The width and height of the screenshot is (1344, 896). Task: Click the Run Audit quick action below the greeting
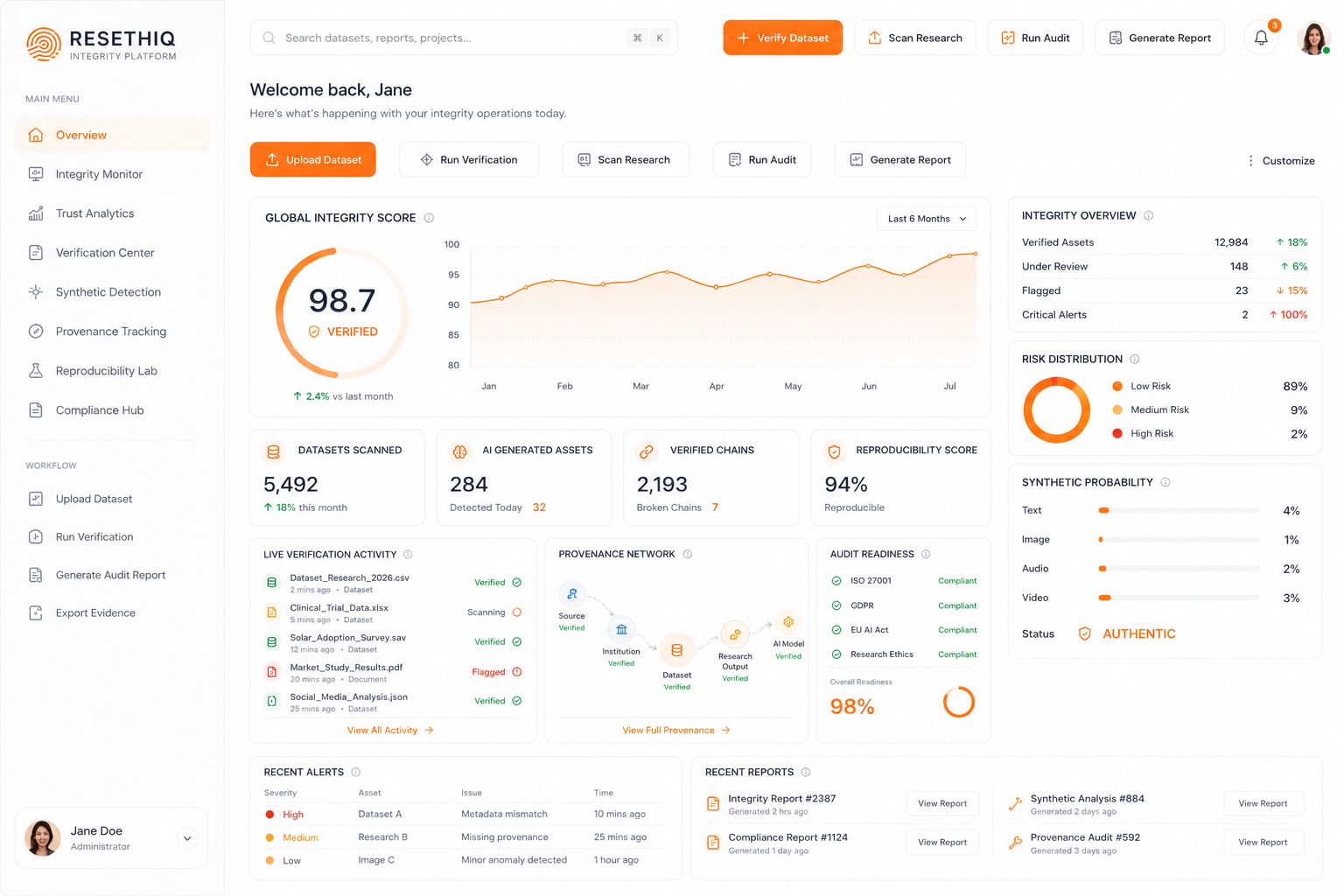pos(761,159)
